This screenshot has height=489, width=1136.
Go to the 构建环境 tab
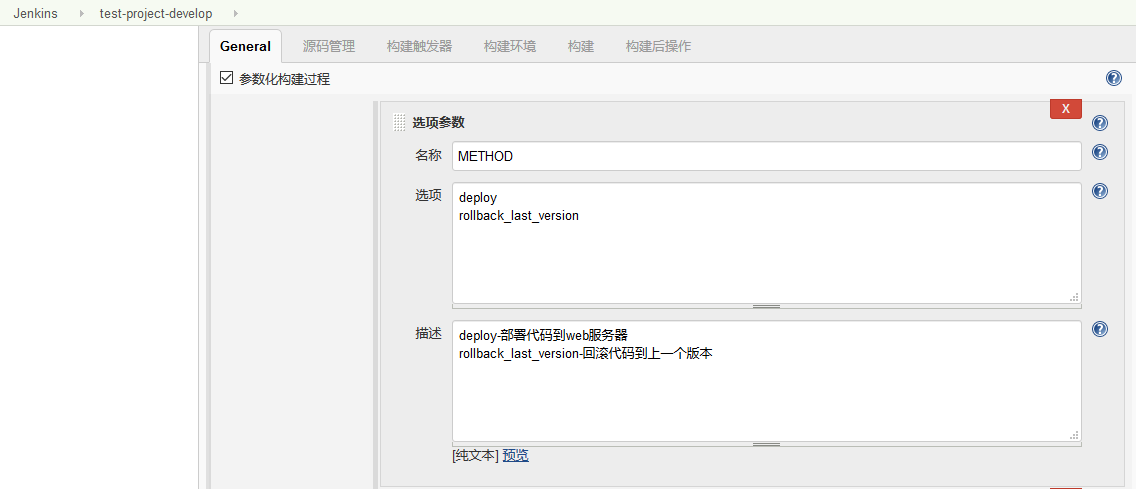(x=509, y=46)
